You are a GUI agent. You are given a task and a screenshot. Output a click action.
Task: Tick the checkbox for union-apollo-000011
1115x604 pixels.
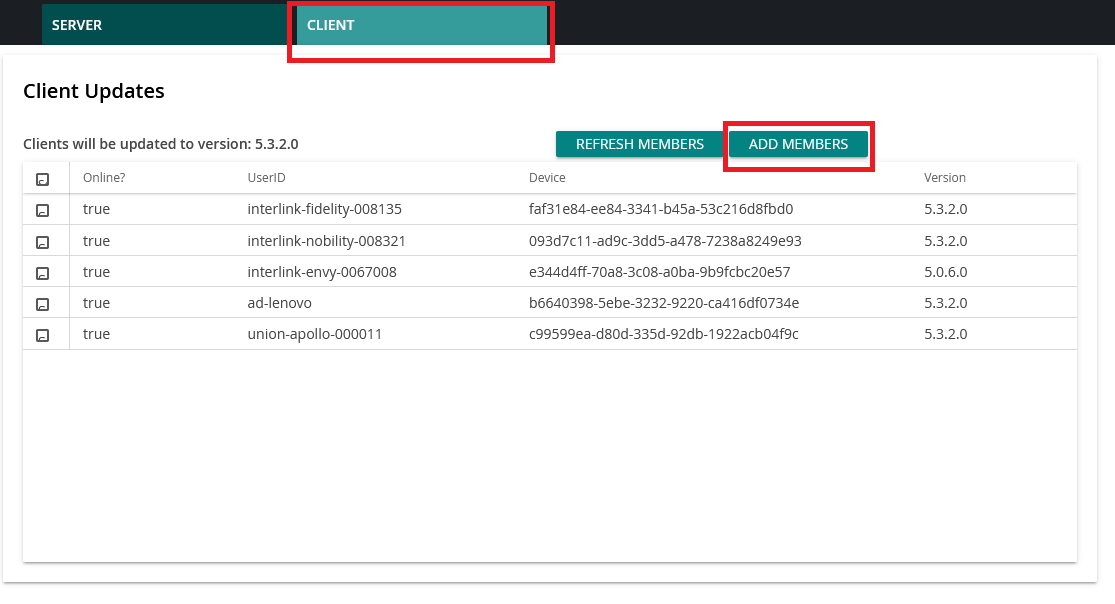[43, 335]
